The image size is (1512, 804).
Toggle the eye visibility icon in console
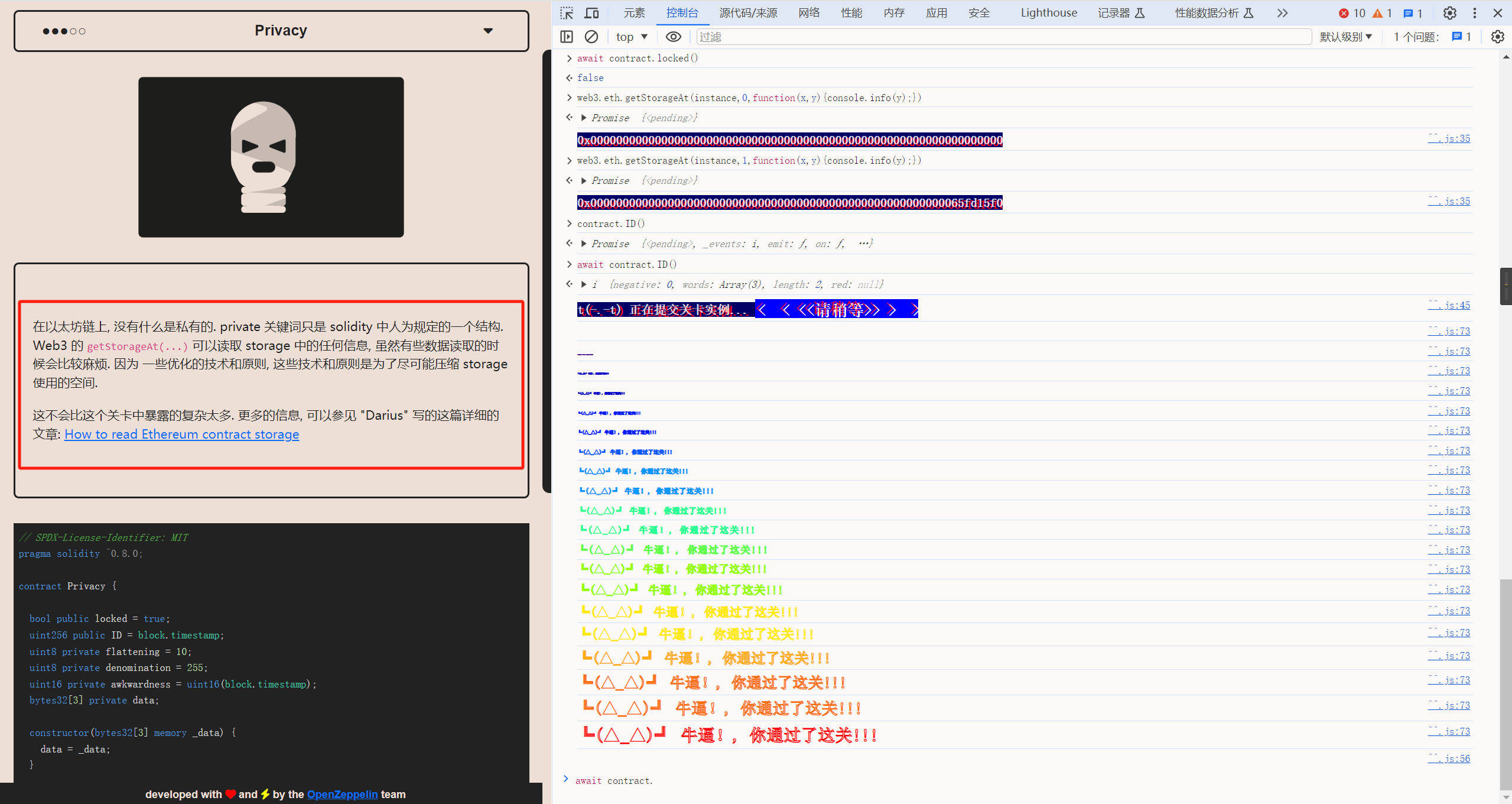coord(672,37)
